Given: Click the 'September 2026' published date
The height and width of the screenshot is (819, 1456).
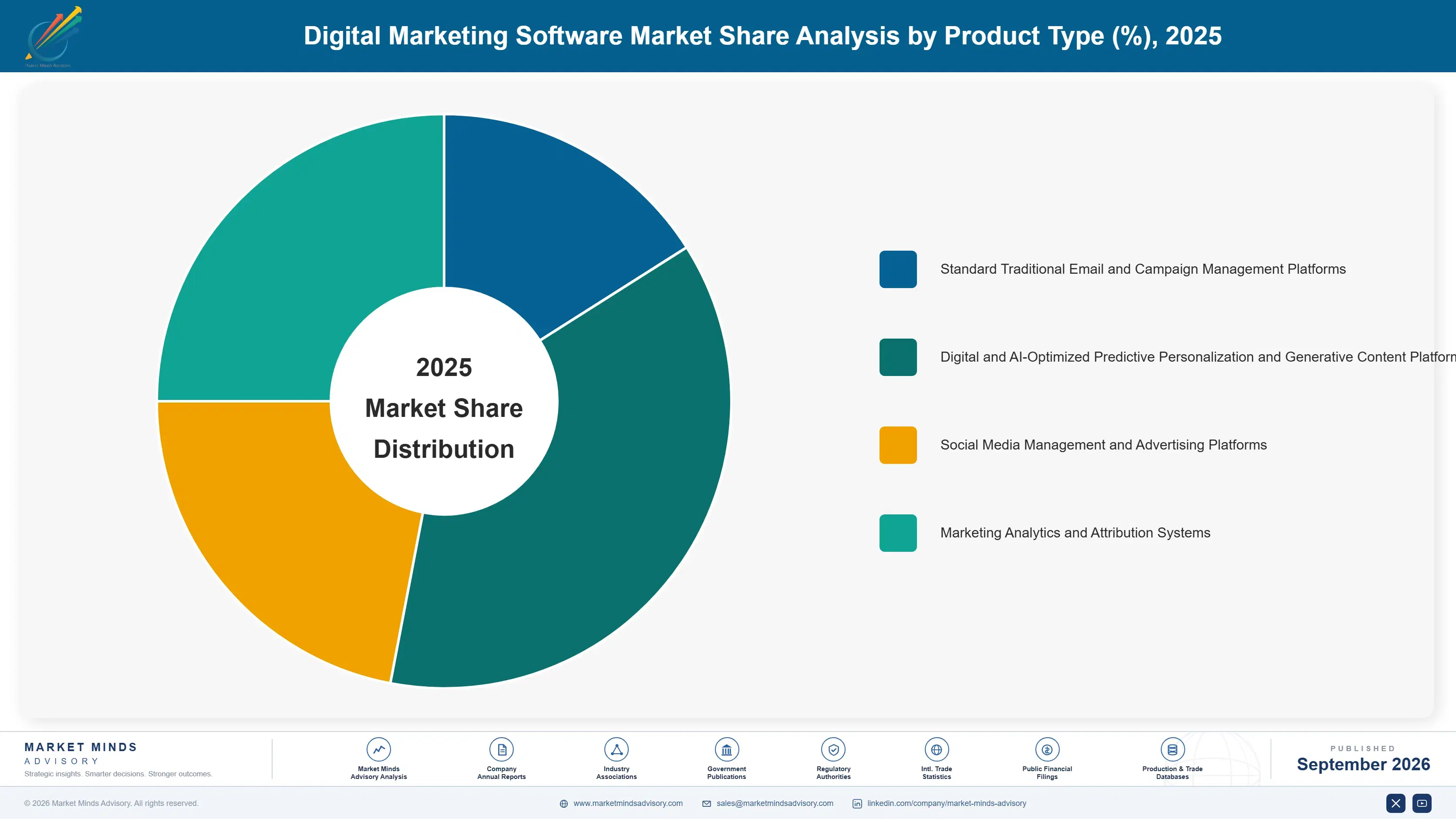Looking at the screenshot, I should 1363,764.
